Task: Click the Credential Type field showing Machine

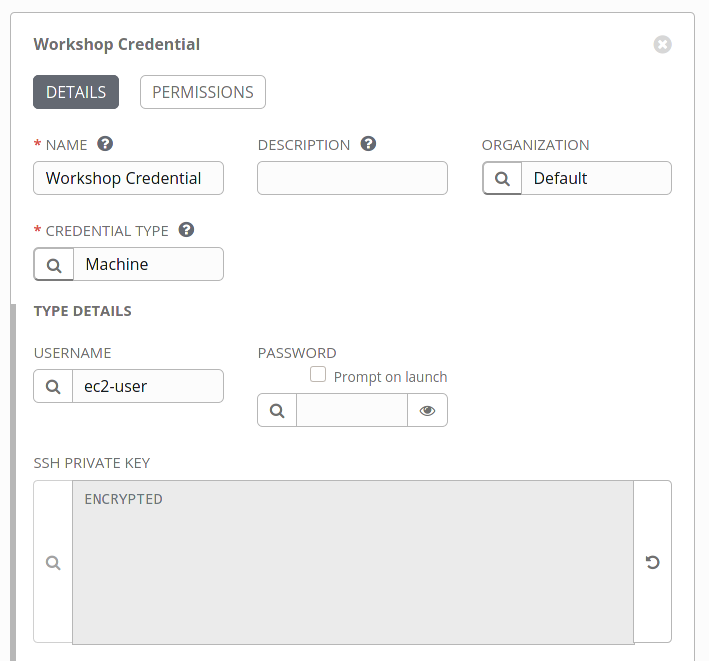Action: (148, 264)
